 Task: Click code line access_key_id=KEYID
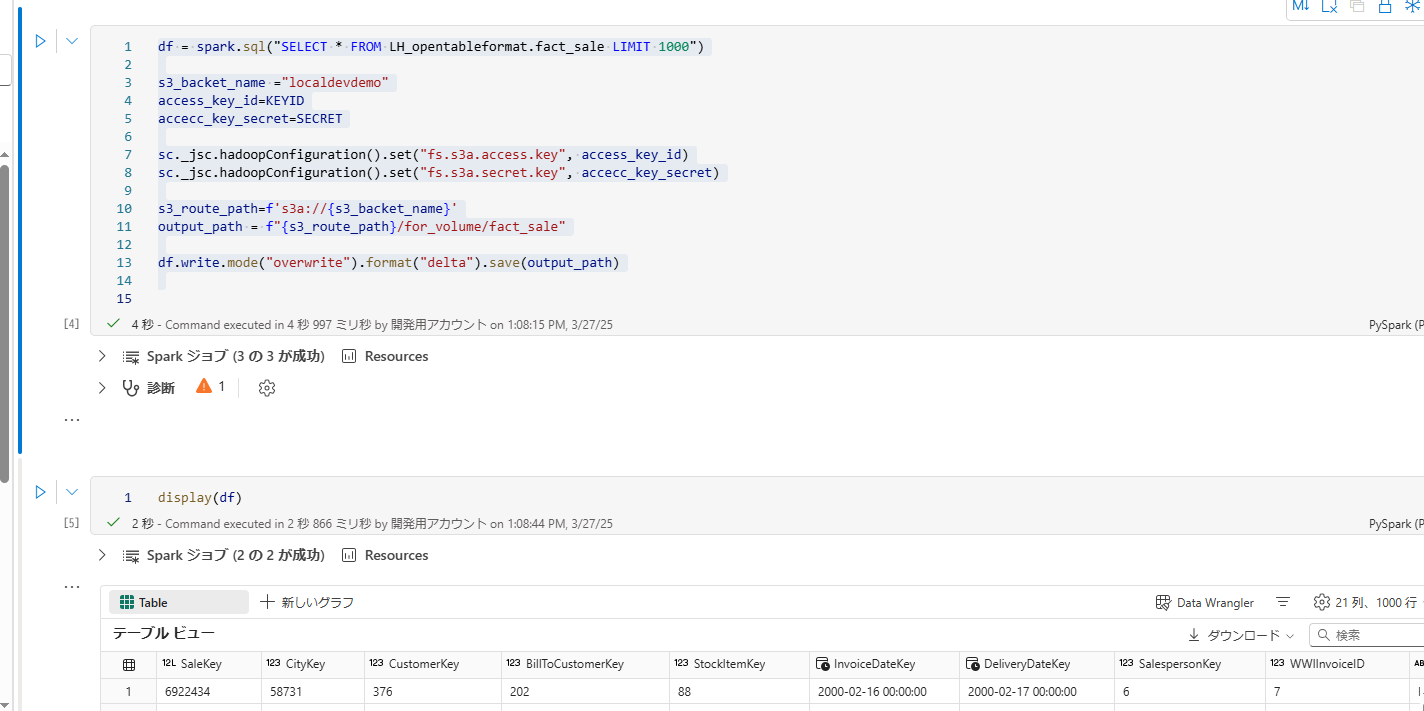pyautogui.click(x=231, y=101)
